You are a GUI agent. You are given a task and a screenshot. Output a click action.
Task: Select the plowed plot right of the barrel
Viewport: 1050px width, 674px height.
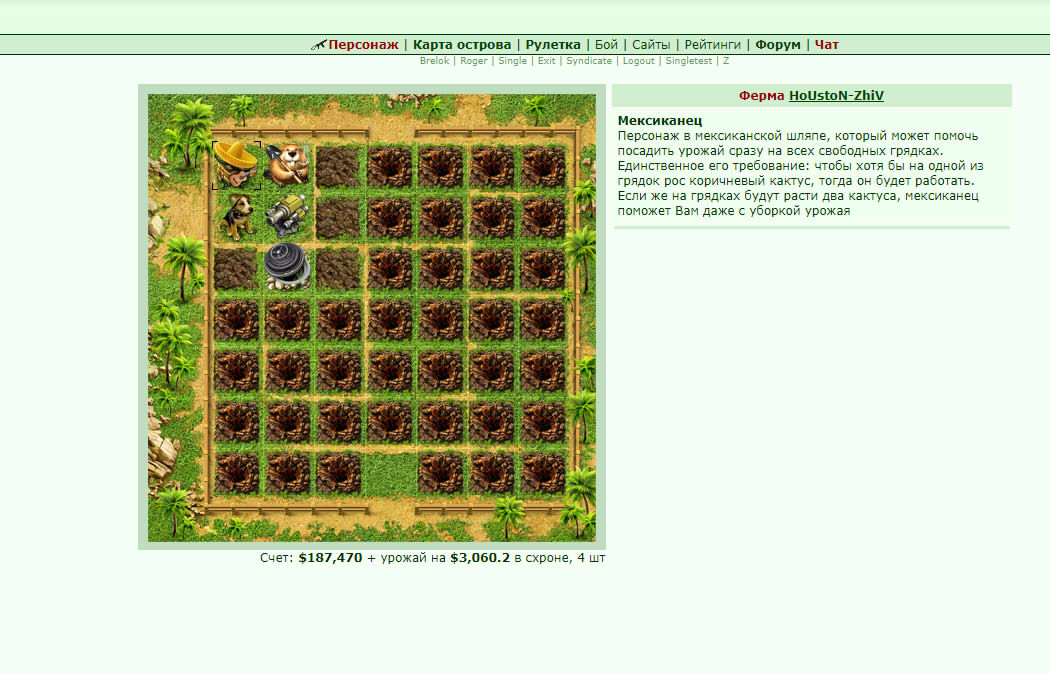338,268
